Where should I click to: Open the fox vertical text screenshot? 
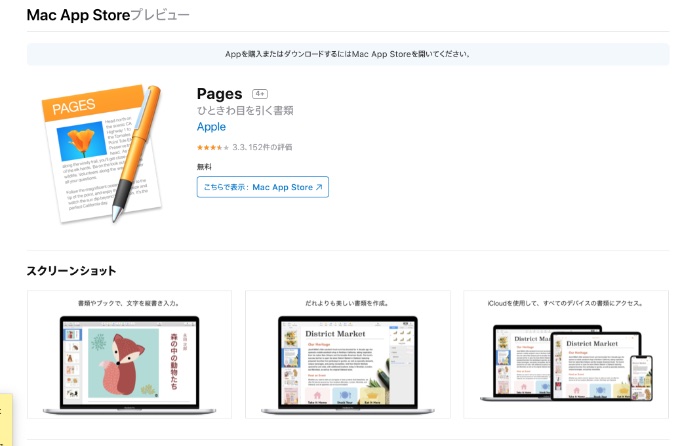(129, 354)
